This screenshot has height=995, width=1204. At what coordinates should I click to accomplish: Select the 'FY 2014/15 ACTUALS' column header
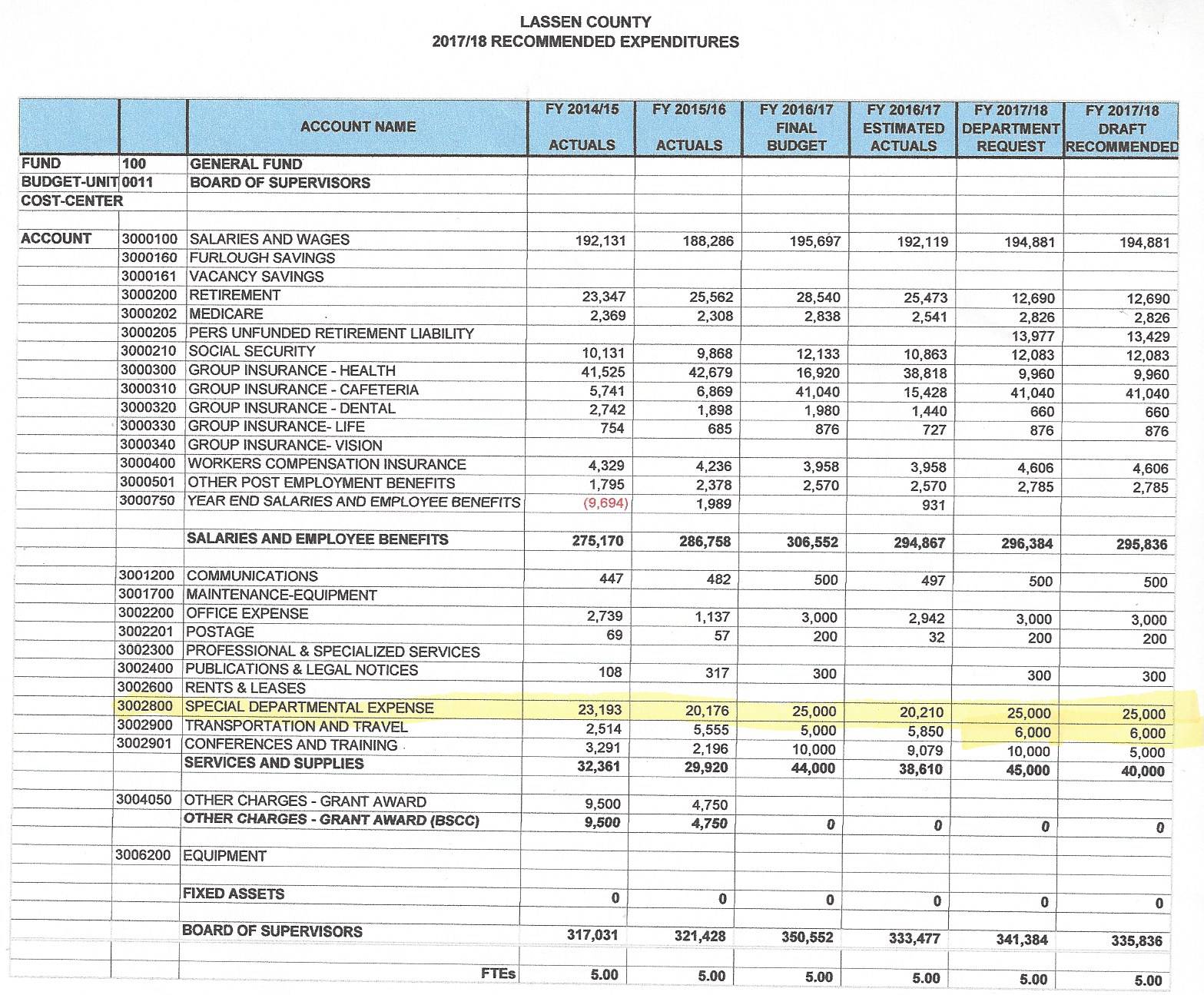click(582, 127)
